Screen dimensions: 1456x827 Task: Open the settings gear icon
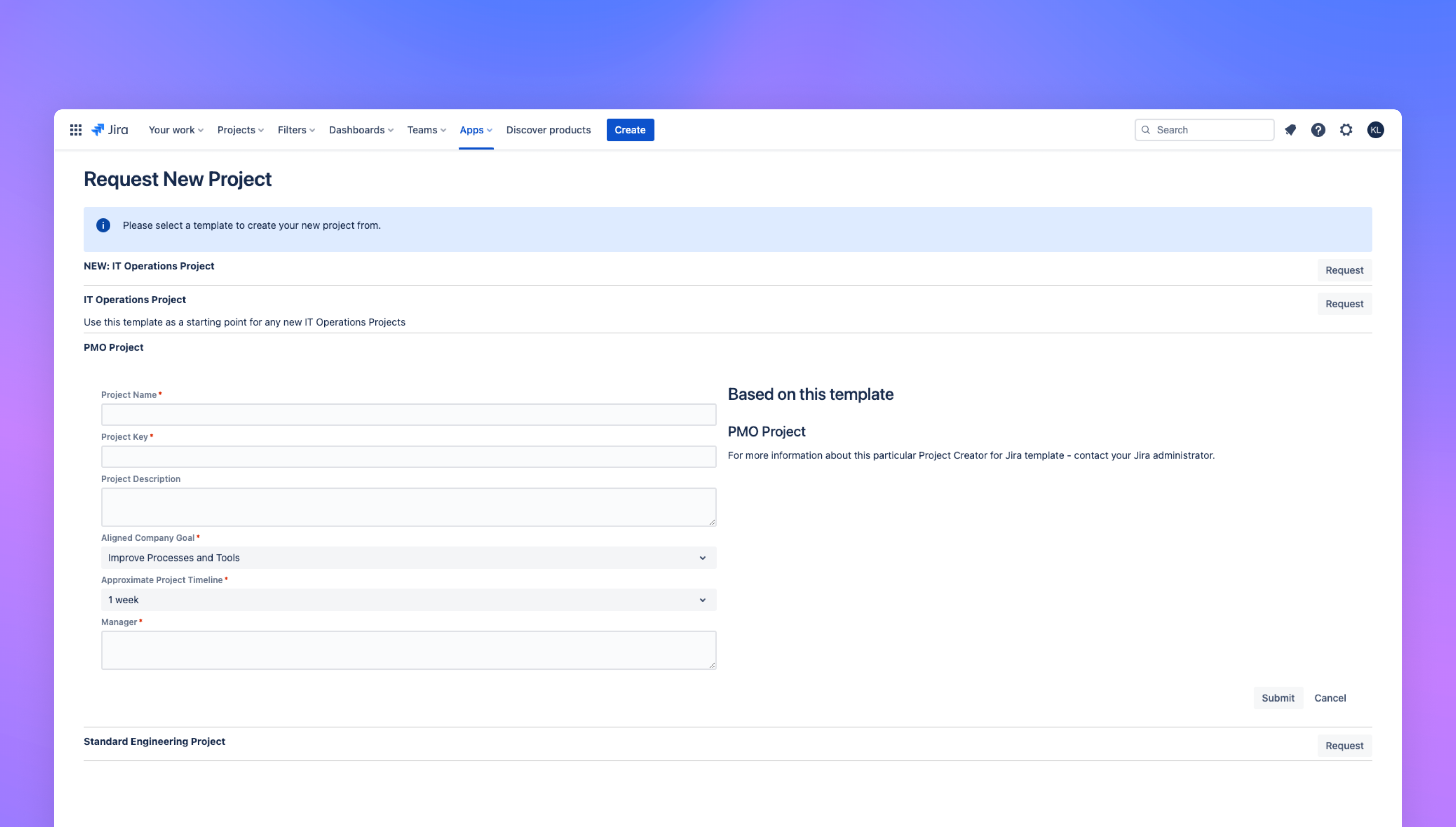pyautogui.click(x=1346, y=130)
